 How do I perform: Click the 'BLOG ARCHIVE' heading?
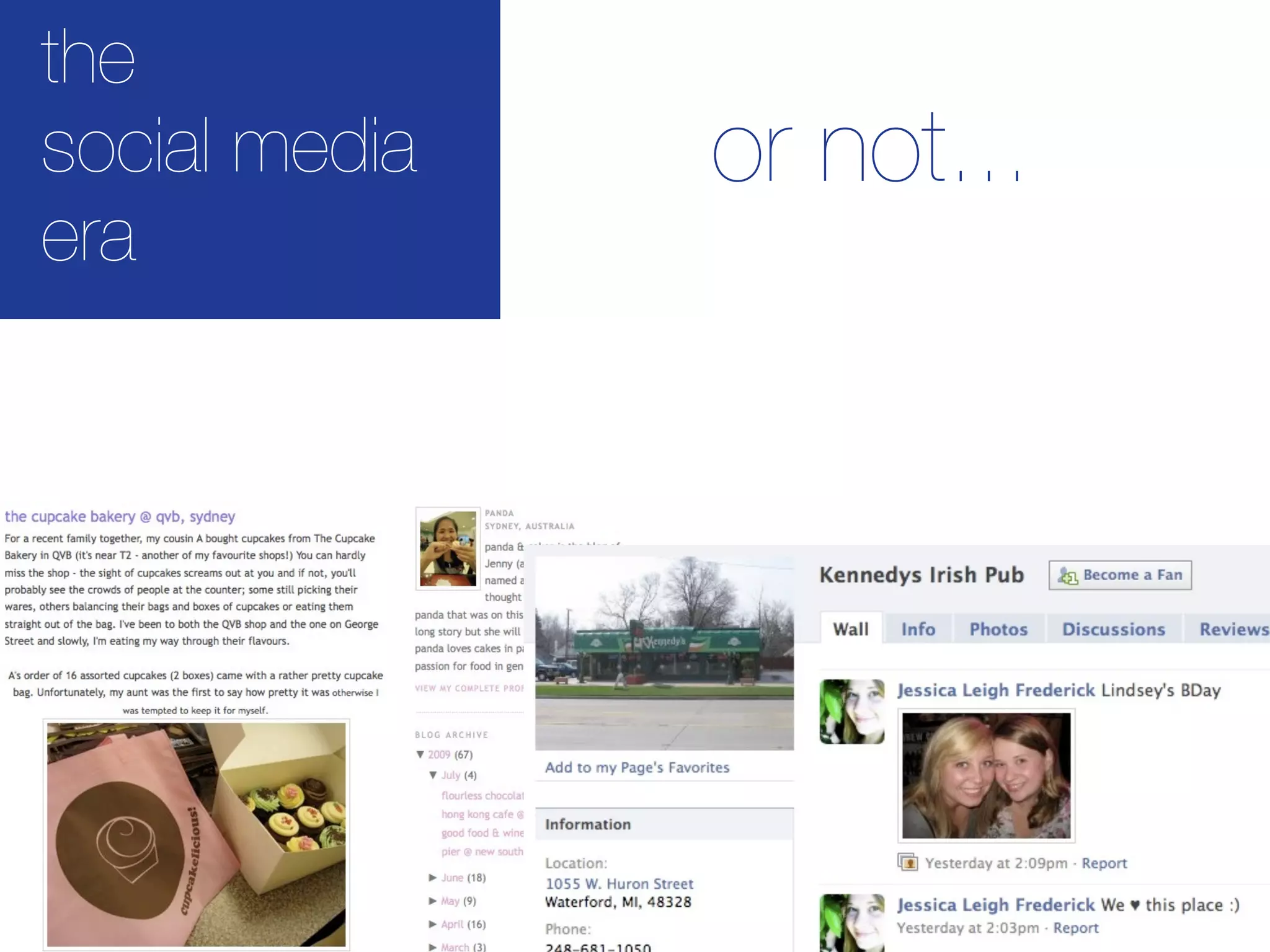point(451,735)
